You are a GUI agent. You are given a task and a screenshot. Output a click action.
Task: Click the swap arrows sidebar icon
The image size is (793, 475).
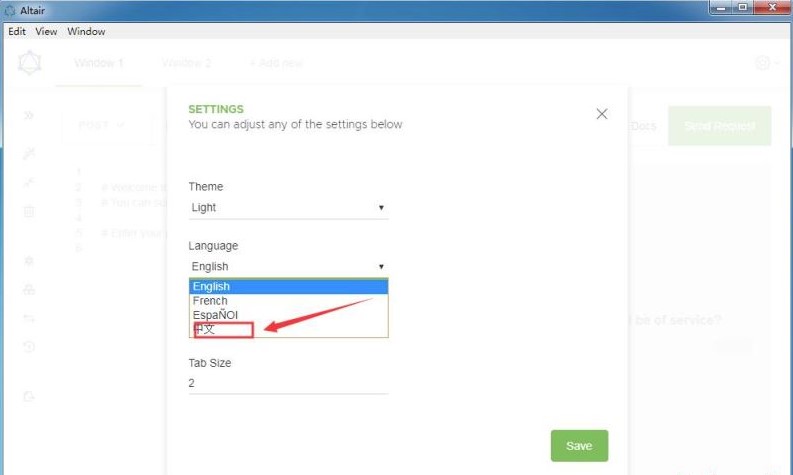click(29, 318)
